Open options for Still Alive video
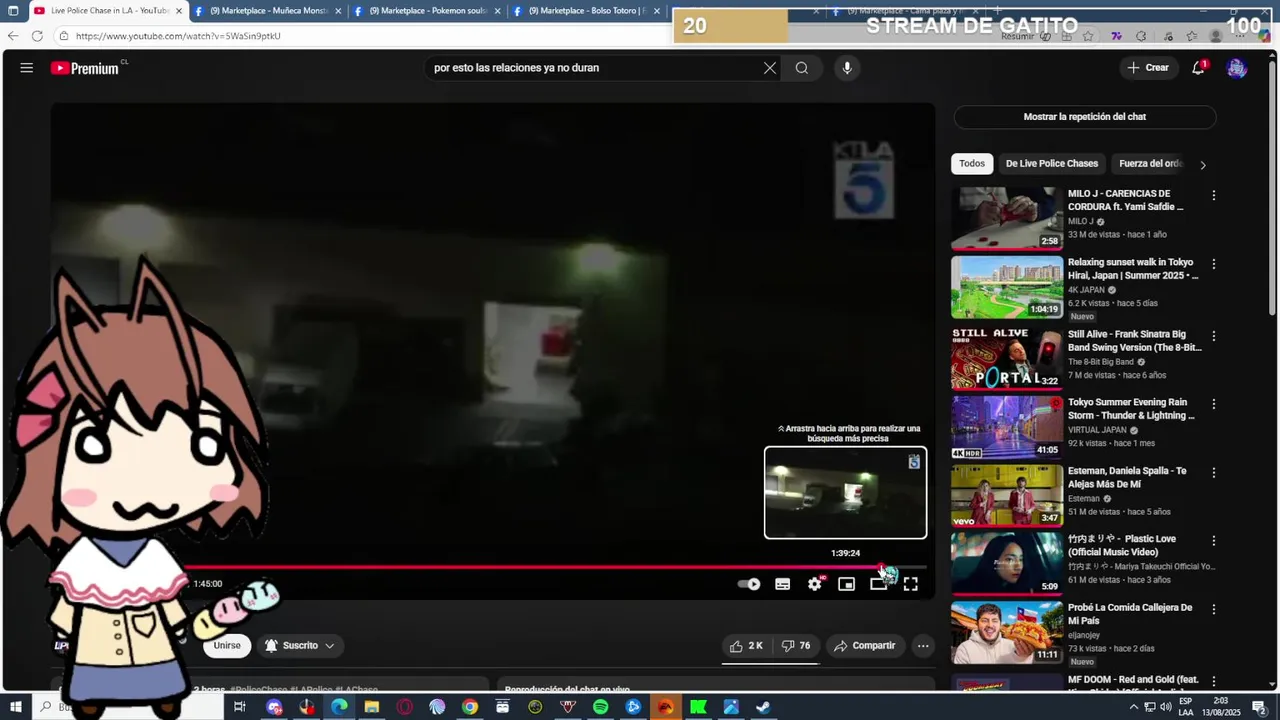Image resolution: width=1280 pixels, height=720 pixels. 1214,336
